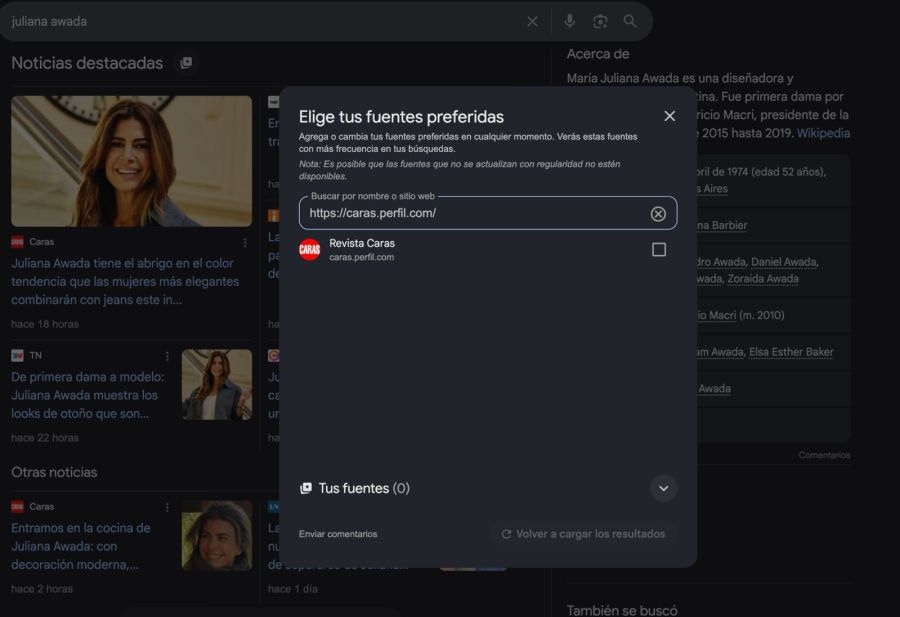
Task: Click the Otras noticias heading
Action: [x=55, y=472]
